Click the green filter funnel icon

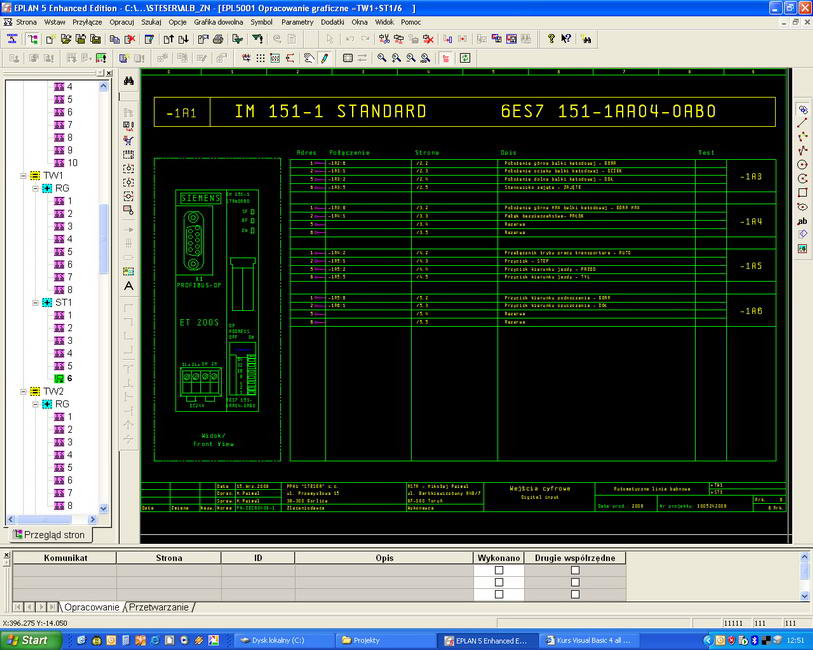coord(257,39)
